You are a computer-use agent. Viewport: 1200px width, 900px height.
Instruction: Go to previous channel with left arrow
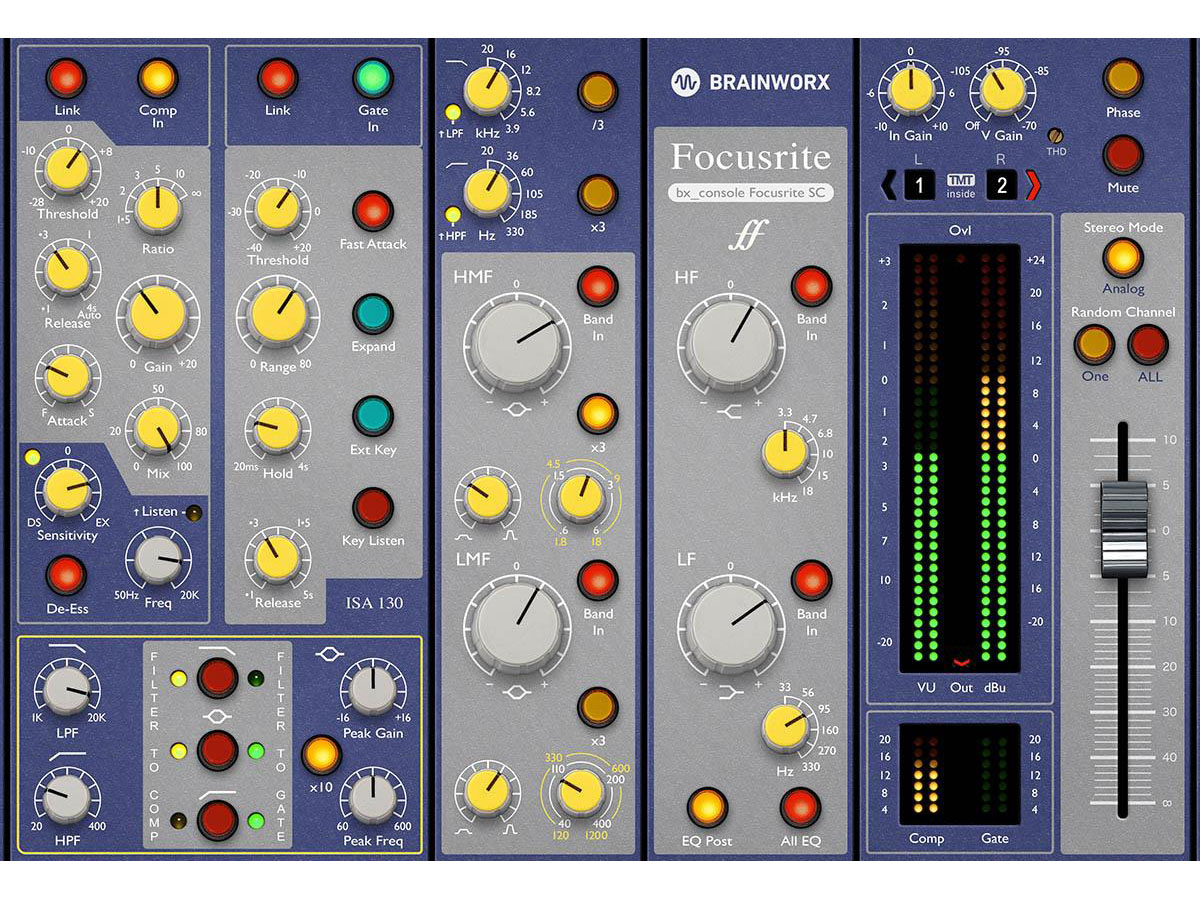885,185
